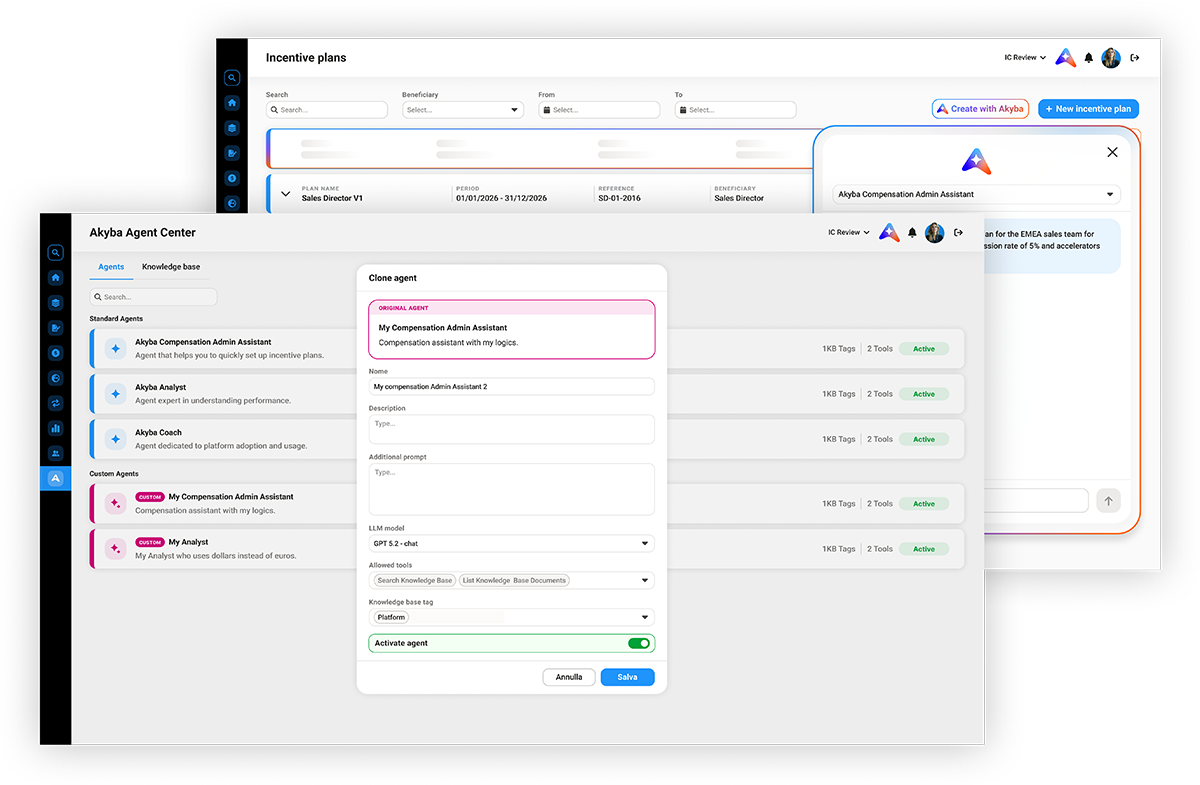Viewport: 1200px width, 785px height.
Task: Open the LLM model dropdown
Action: point(511,543)
